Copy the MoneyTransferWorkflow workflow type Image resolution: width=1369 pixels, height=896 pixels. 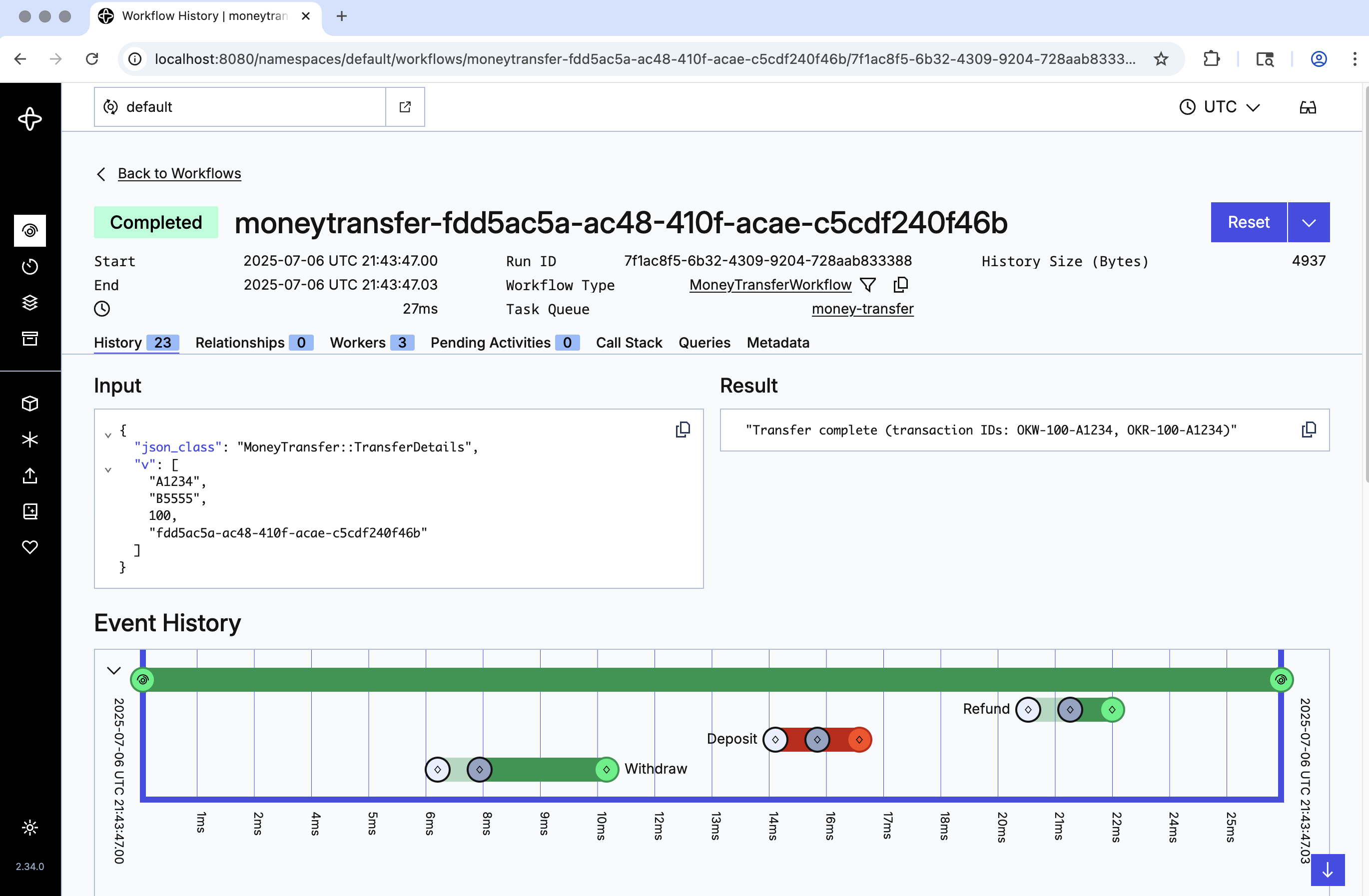pos(901,285)
